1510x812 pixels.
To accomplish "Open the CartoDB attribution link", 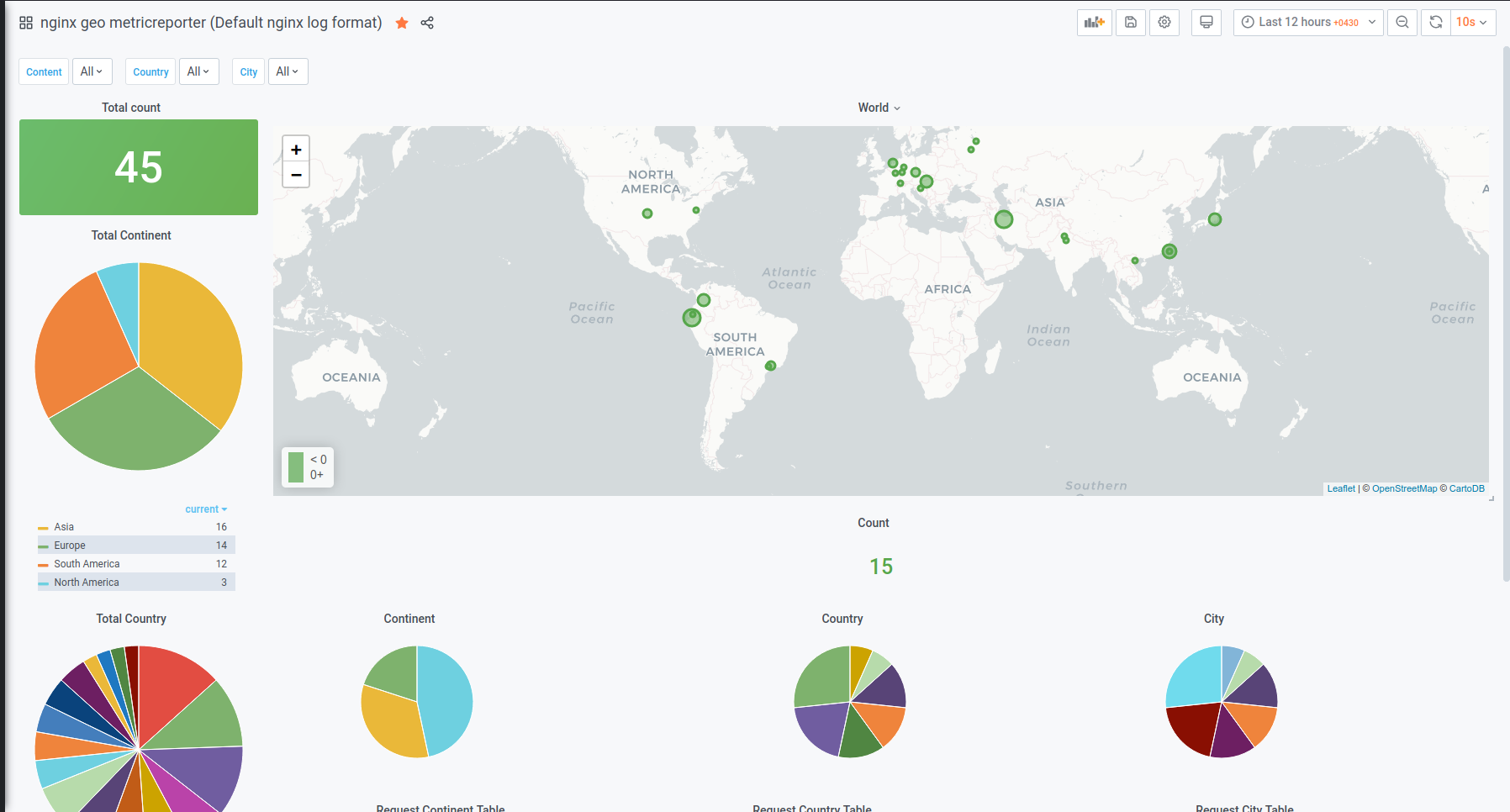I will (x=1466, y=488).
